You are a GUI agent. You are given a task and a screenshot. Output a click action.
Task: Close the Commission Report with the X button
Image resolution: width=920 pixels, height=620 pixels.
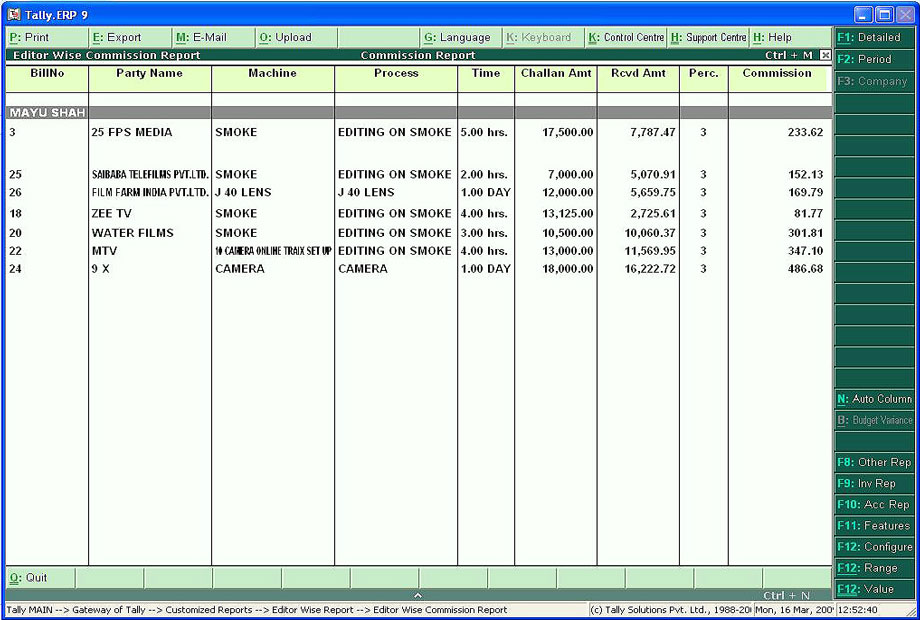tap(826, 55)
